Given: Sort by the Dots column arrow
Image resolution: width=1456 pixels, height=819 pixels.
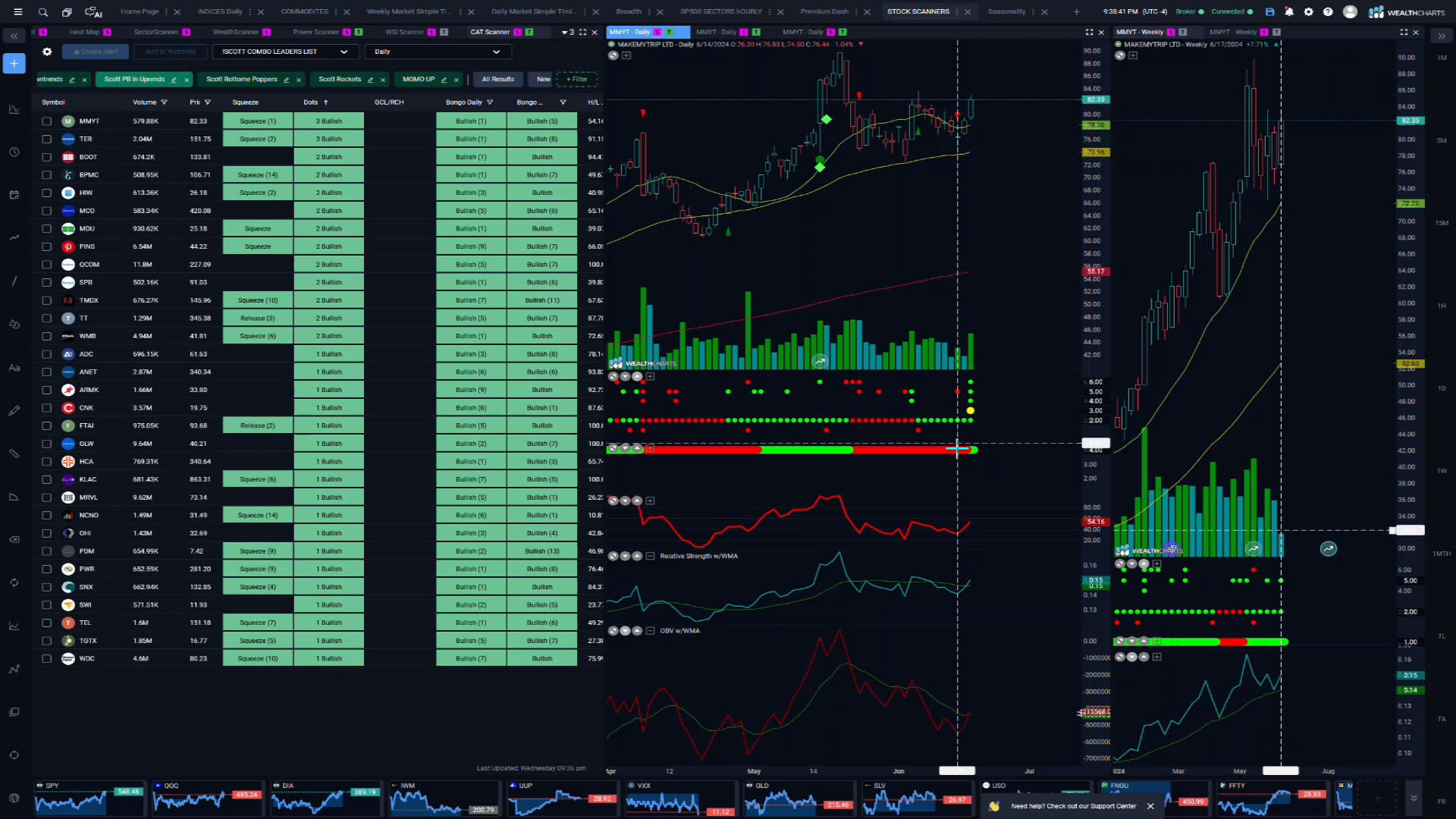Looking at the screenshot, I should 326,102.
